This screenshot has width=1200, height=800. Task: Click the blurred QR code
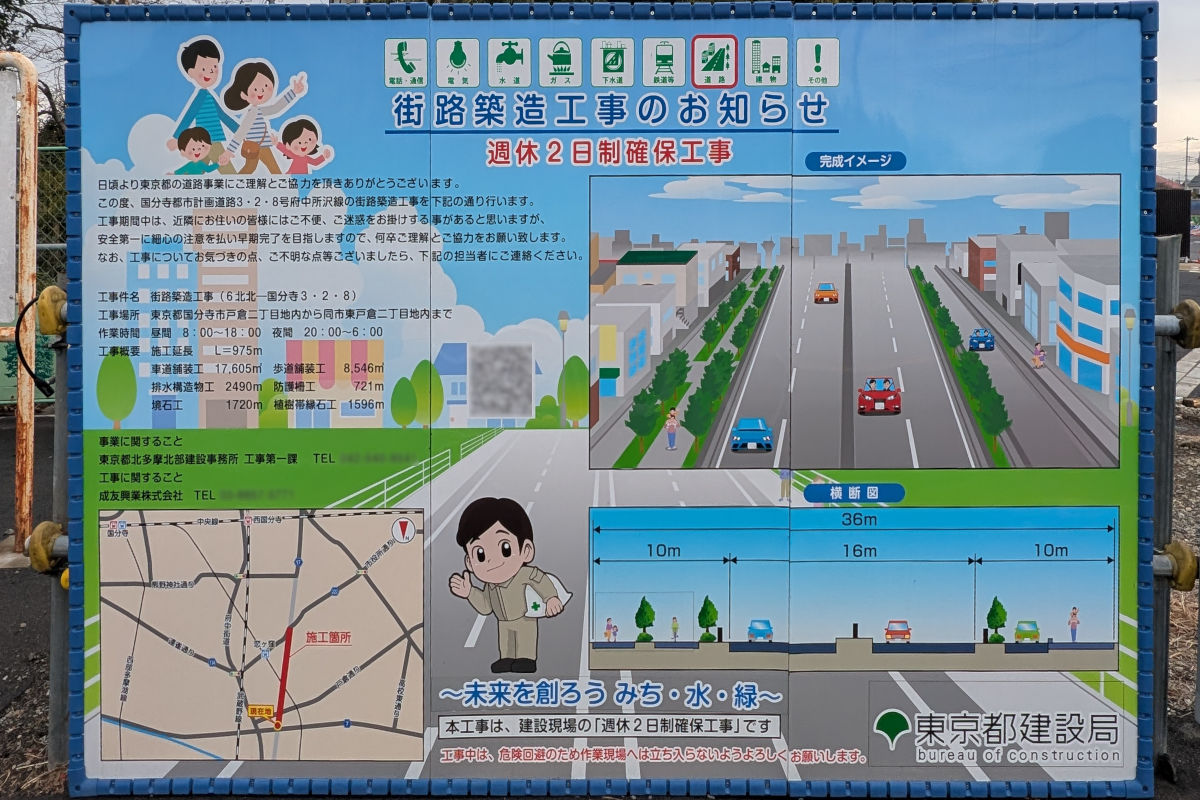(500, 380)
